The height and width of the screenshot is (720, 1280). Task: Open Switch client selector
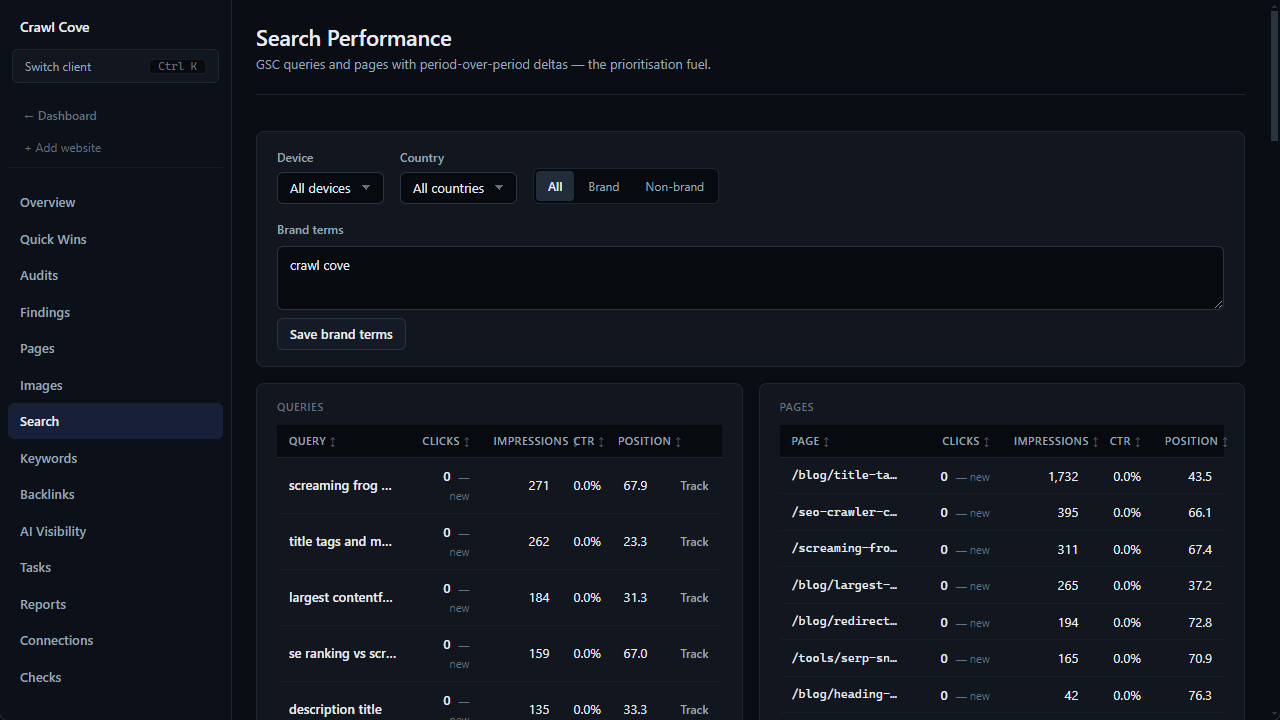pos(115,66)
